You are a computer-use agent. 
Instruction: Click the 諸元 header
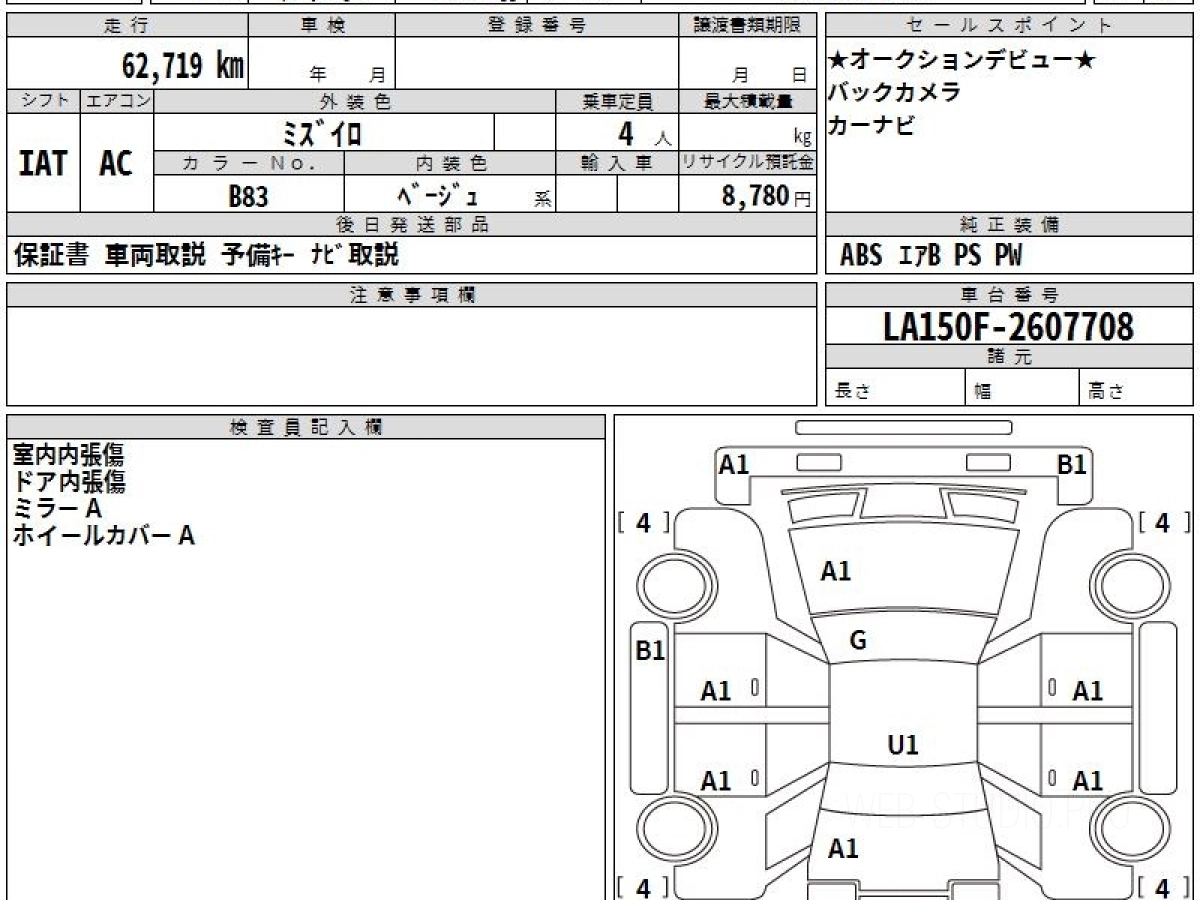coord(1009,357)
